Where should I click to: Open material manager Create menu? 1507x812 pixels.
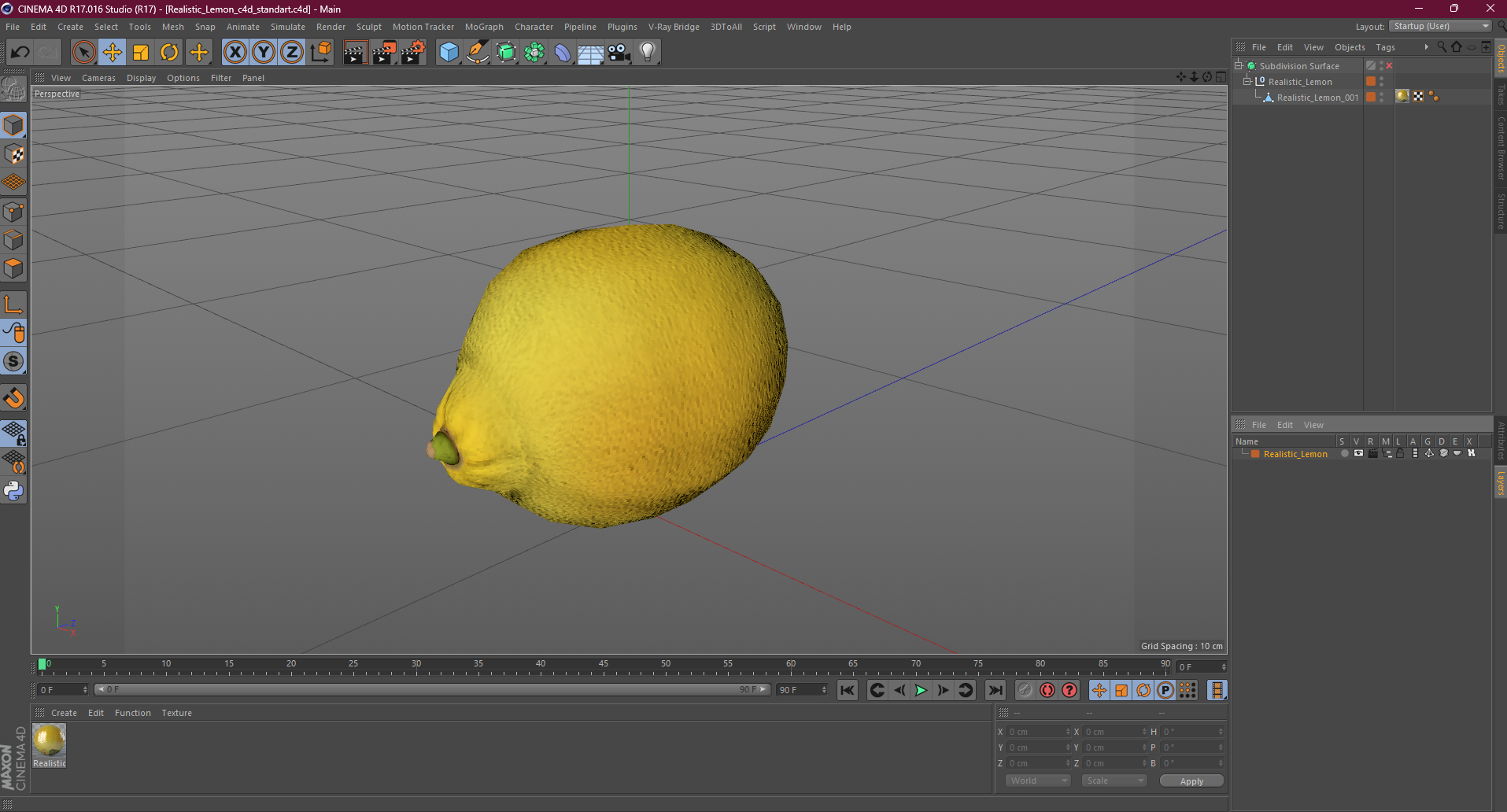[64, 713]
